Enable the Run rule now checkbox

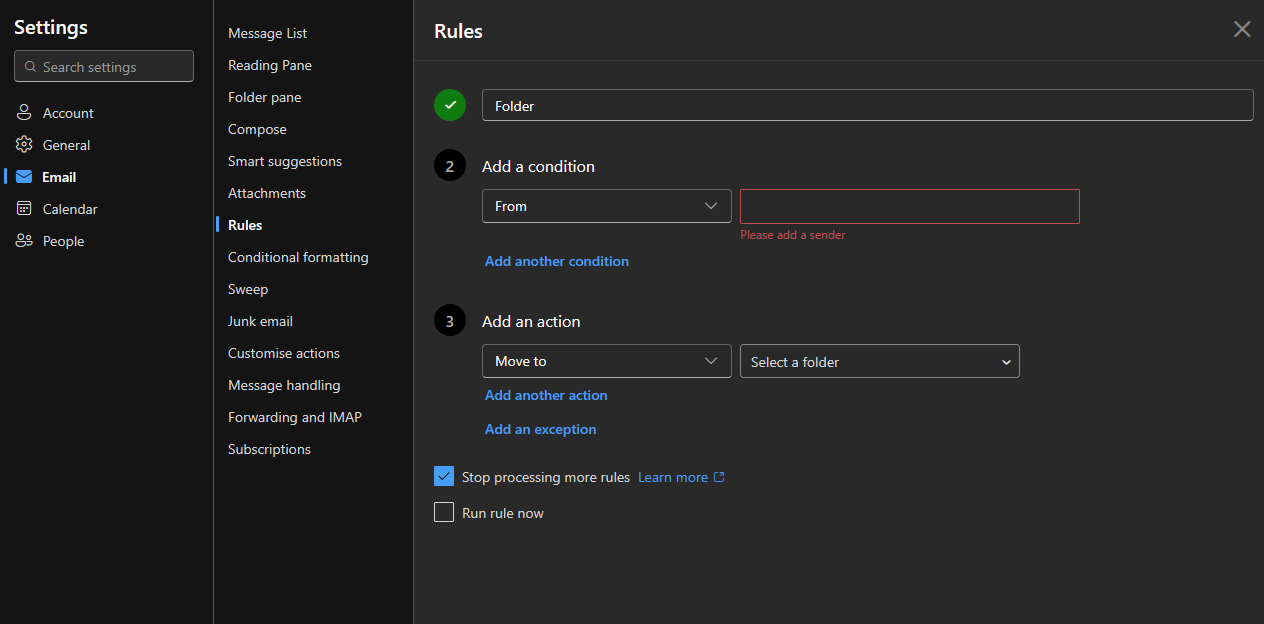coord(444,512)
